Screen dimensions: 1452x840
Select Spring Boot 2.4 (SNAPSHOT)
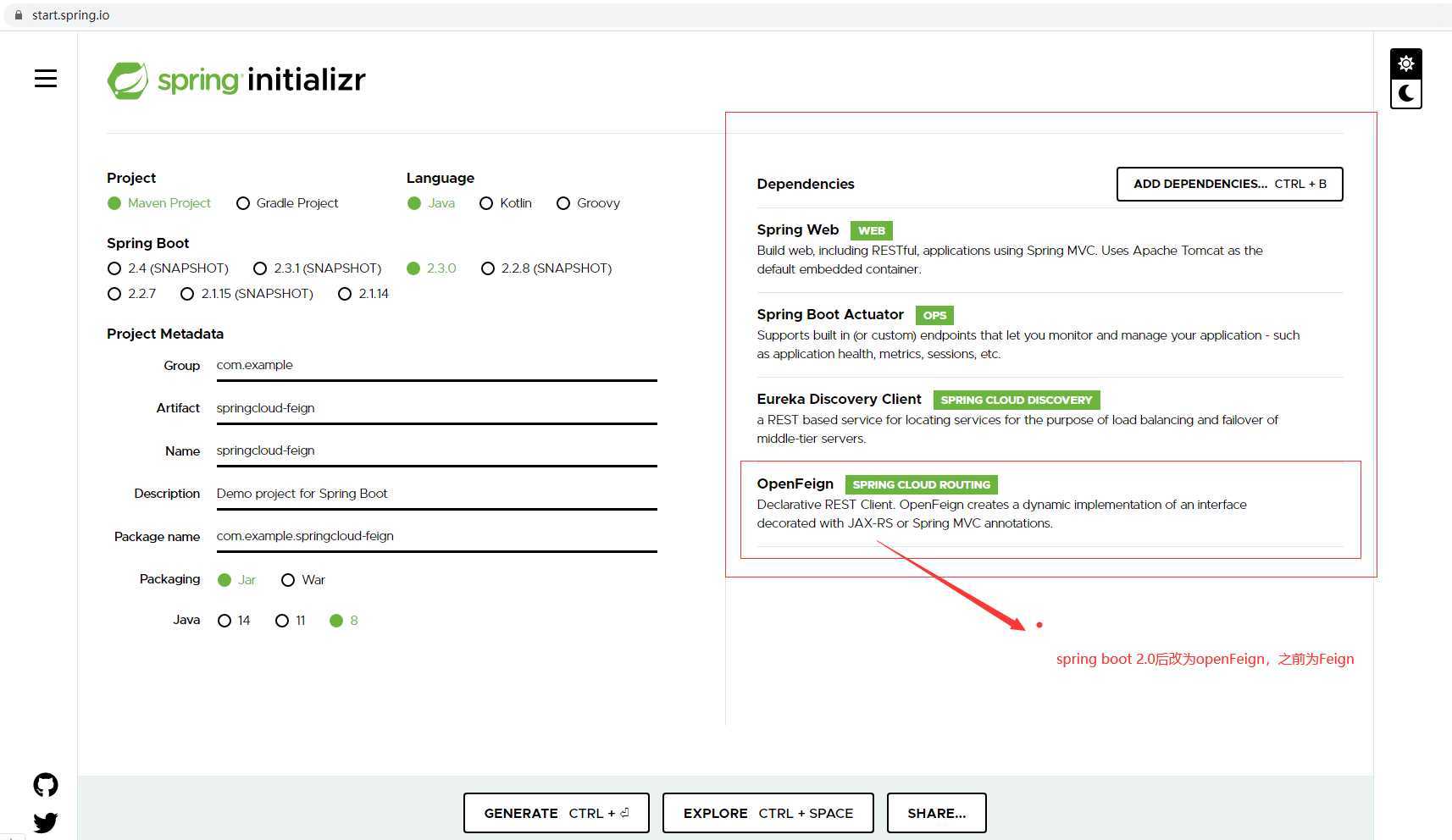coord(169,268)
